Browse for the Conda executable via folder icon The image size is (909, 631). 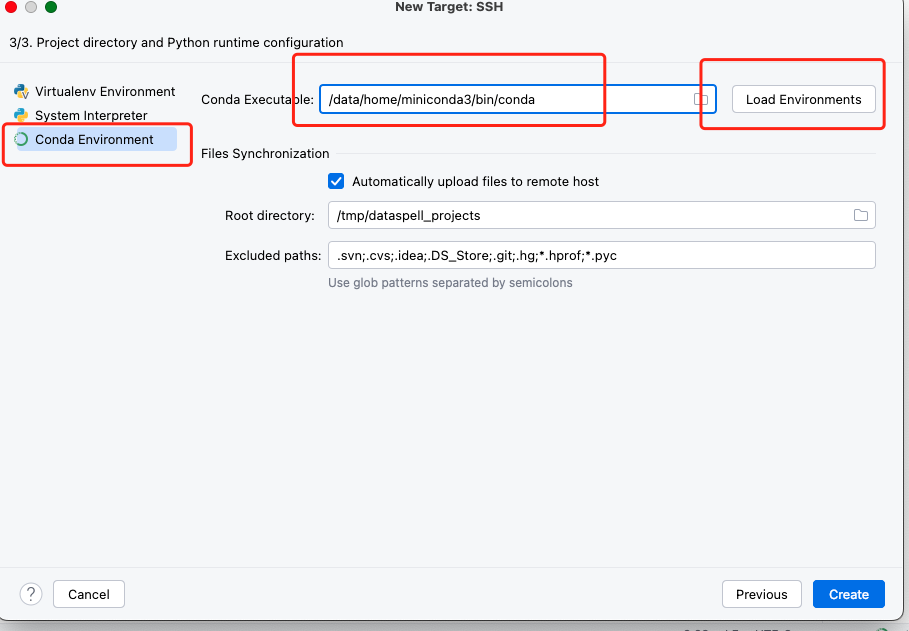coord(701,99)
